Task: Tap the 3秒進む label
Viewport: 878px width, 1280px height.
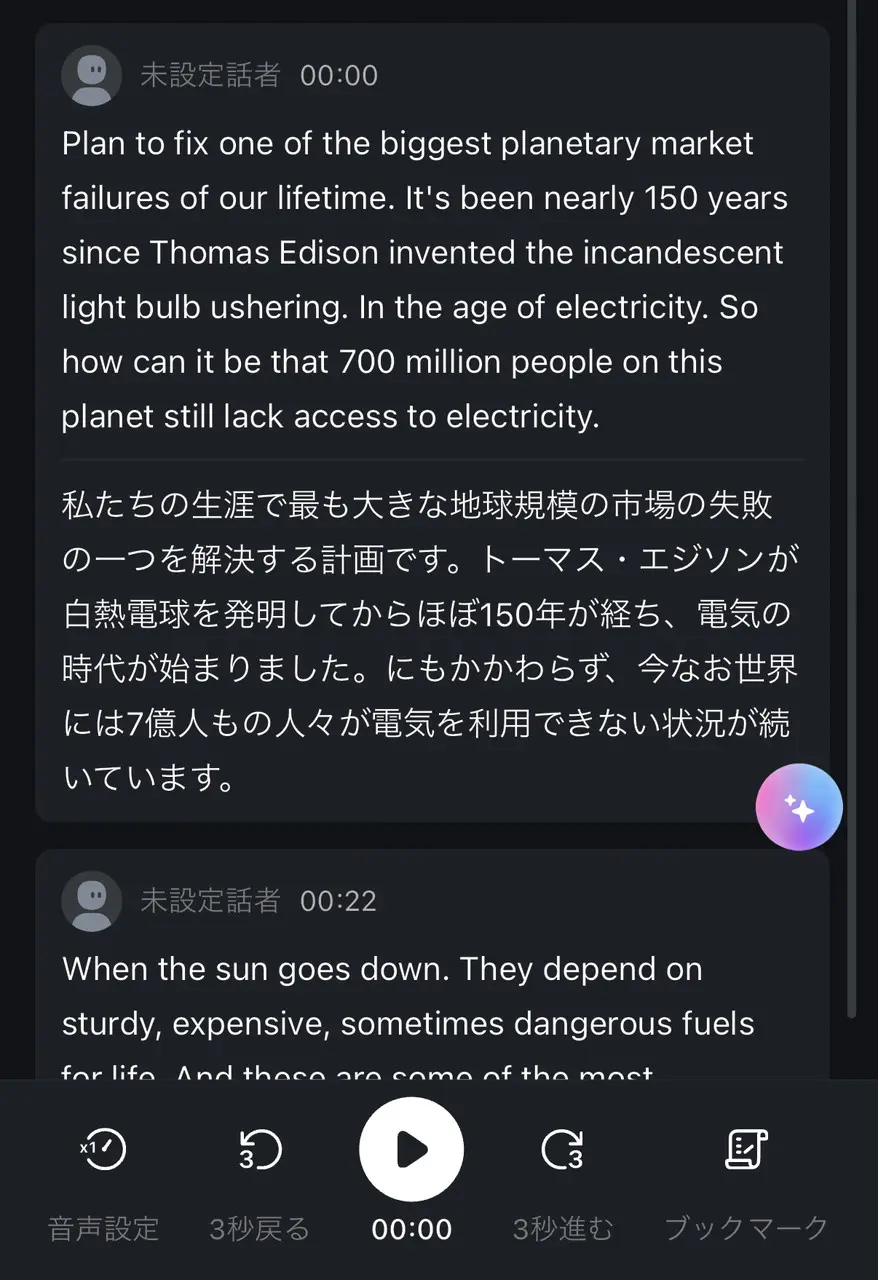Action: [562, 1228]
